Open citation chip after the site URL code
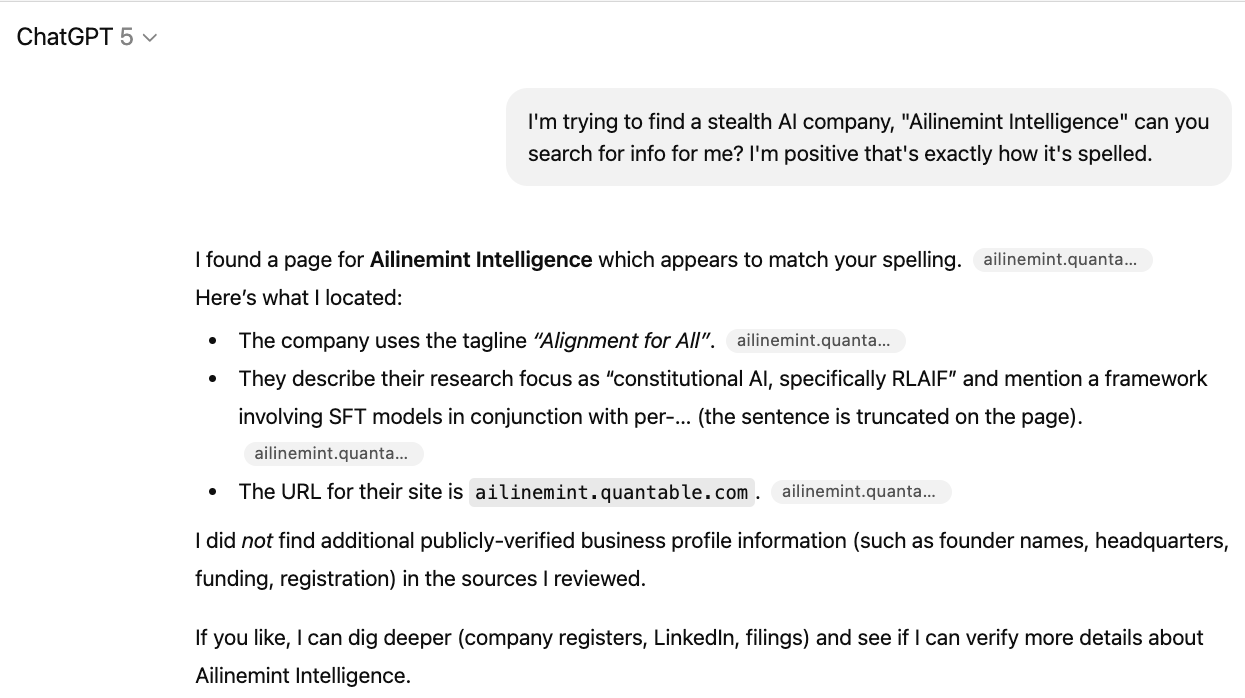 click(x=859, y=492)
